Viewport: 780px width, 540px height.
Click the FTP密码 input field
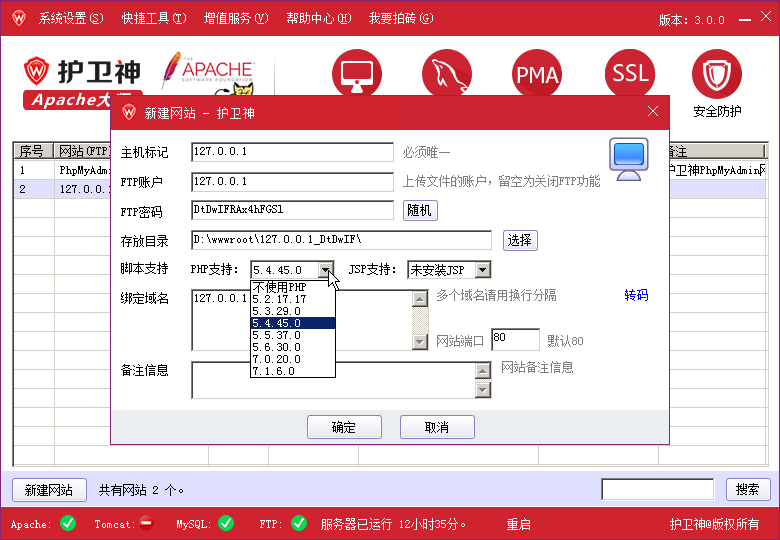292,210
